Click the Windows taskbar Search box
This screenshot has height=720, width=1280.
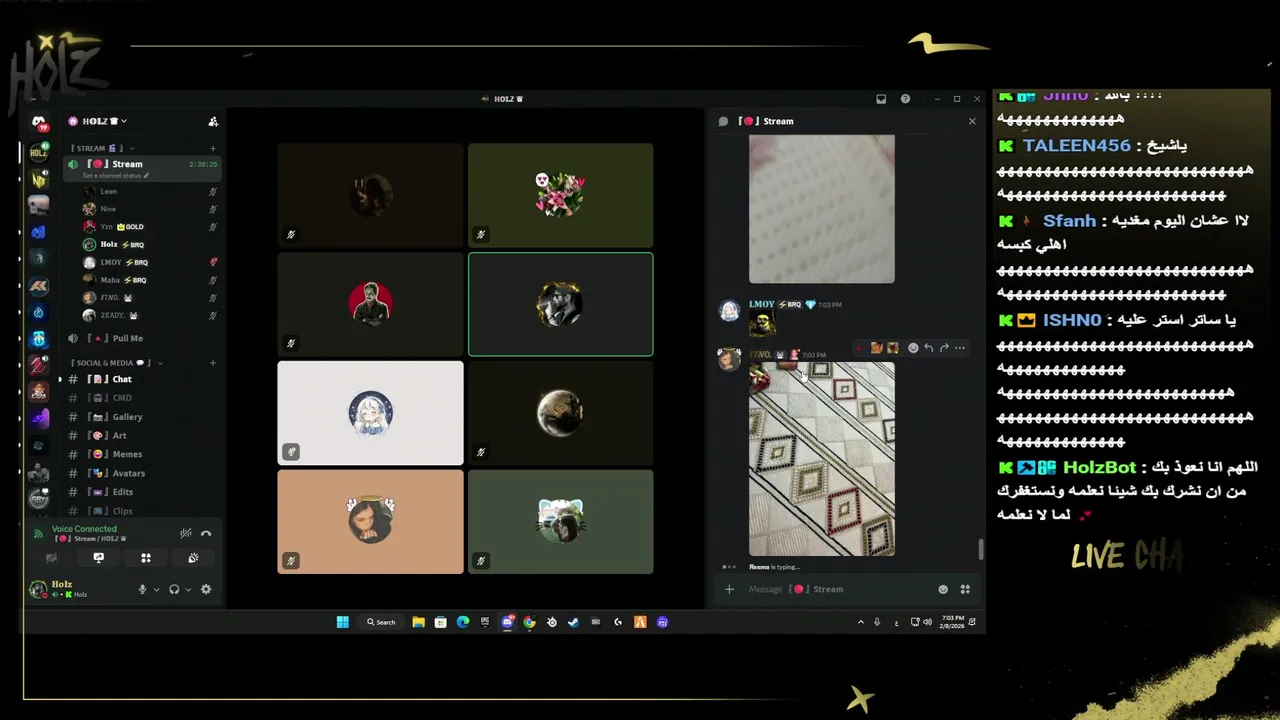point(381,622)
